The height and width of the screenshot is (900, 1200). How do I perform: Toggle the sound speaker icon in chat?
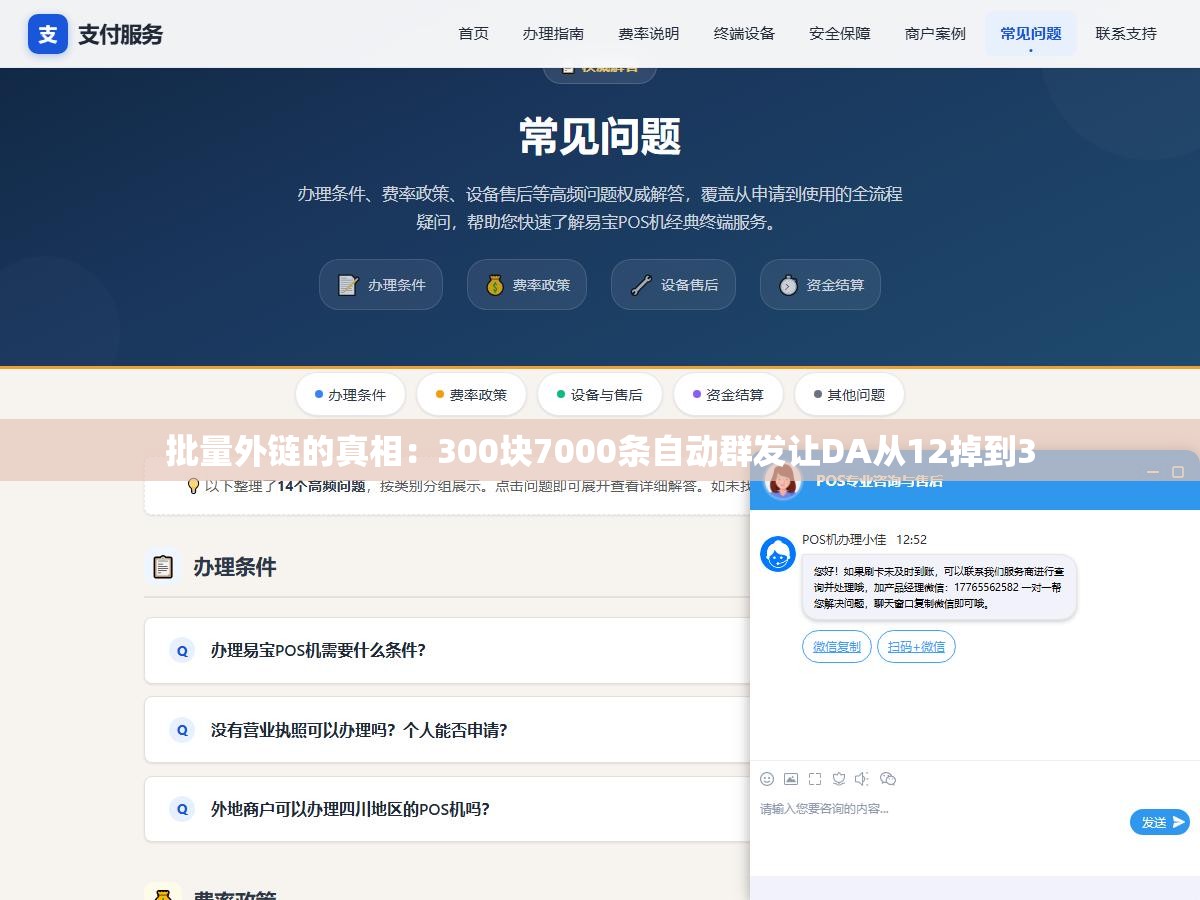click(x=862, y=779)
